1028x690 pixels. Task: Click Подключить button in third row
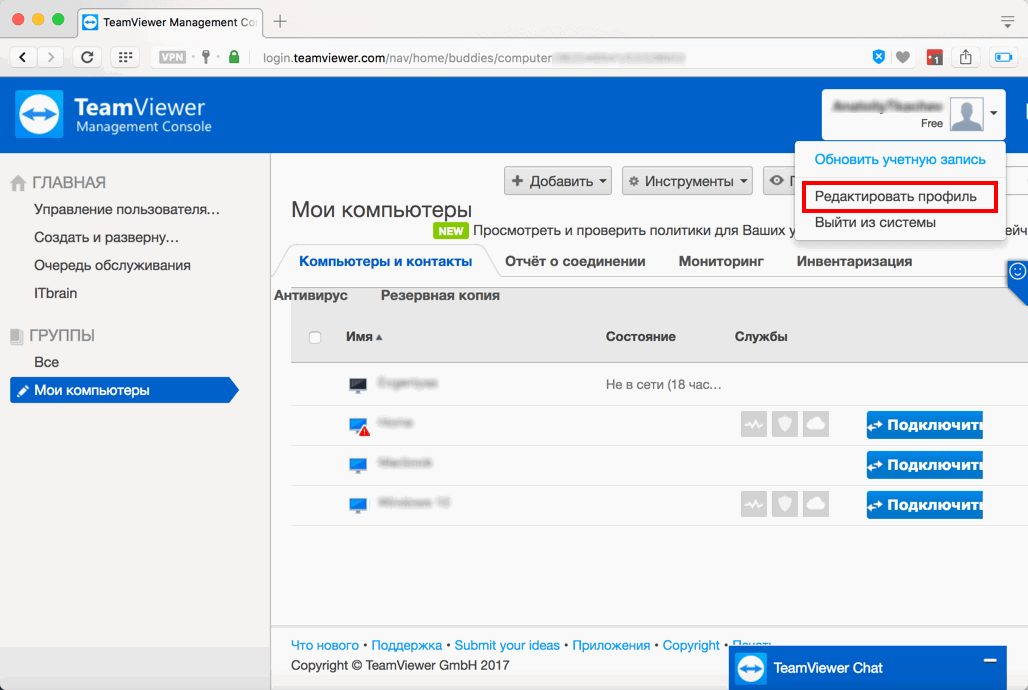(924, 465)
